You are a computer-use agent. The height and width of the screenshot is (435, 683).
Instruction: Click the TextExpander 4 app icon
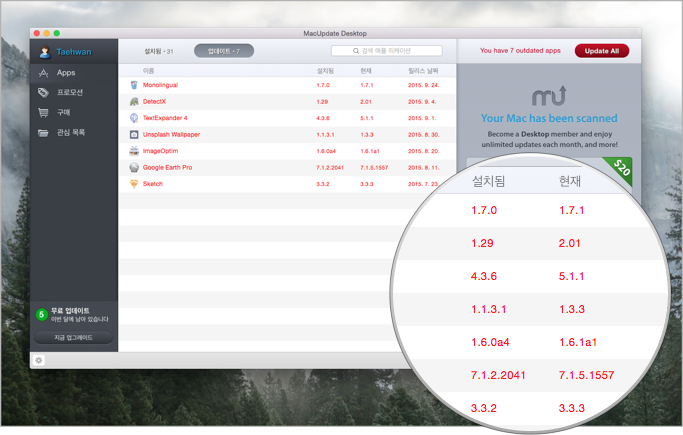[134, 118]
